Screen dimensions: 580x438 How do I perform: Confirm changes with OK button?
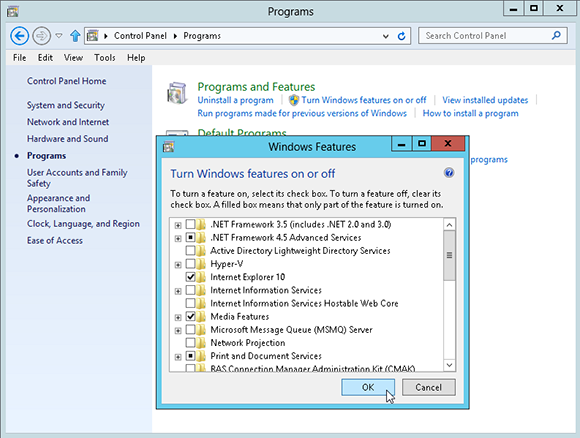368,387
